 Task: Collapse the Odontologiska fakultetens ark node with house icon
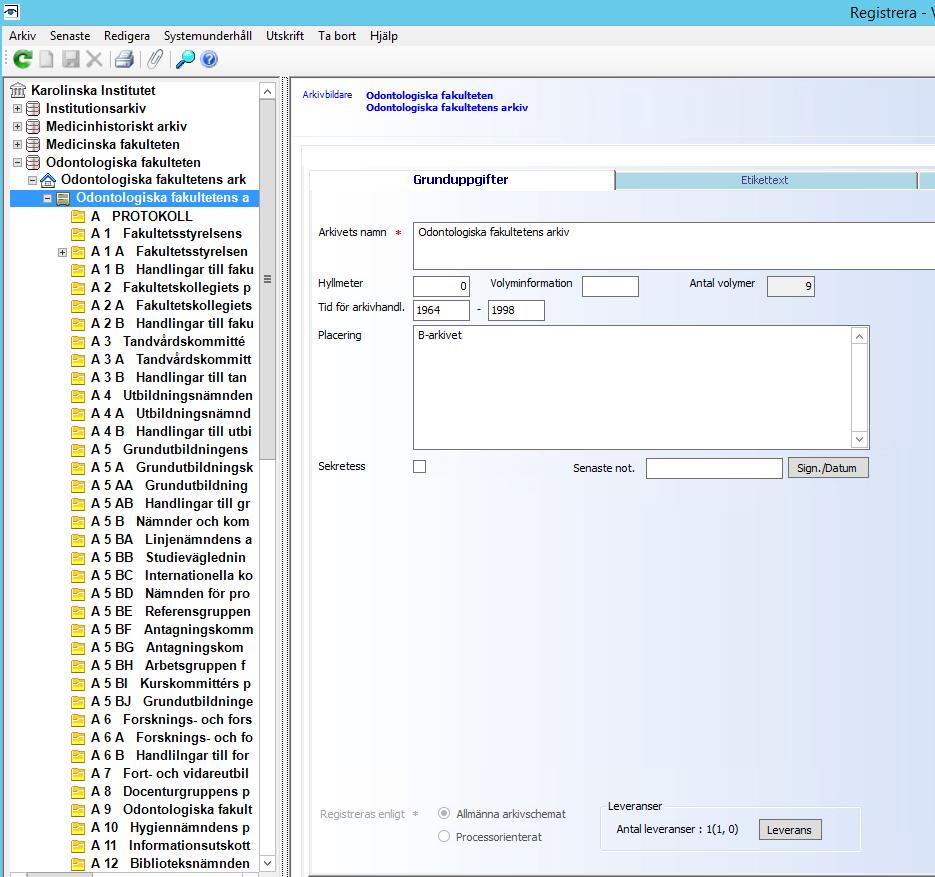click(x=32, y=180)
